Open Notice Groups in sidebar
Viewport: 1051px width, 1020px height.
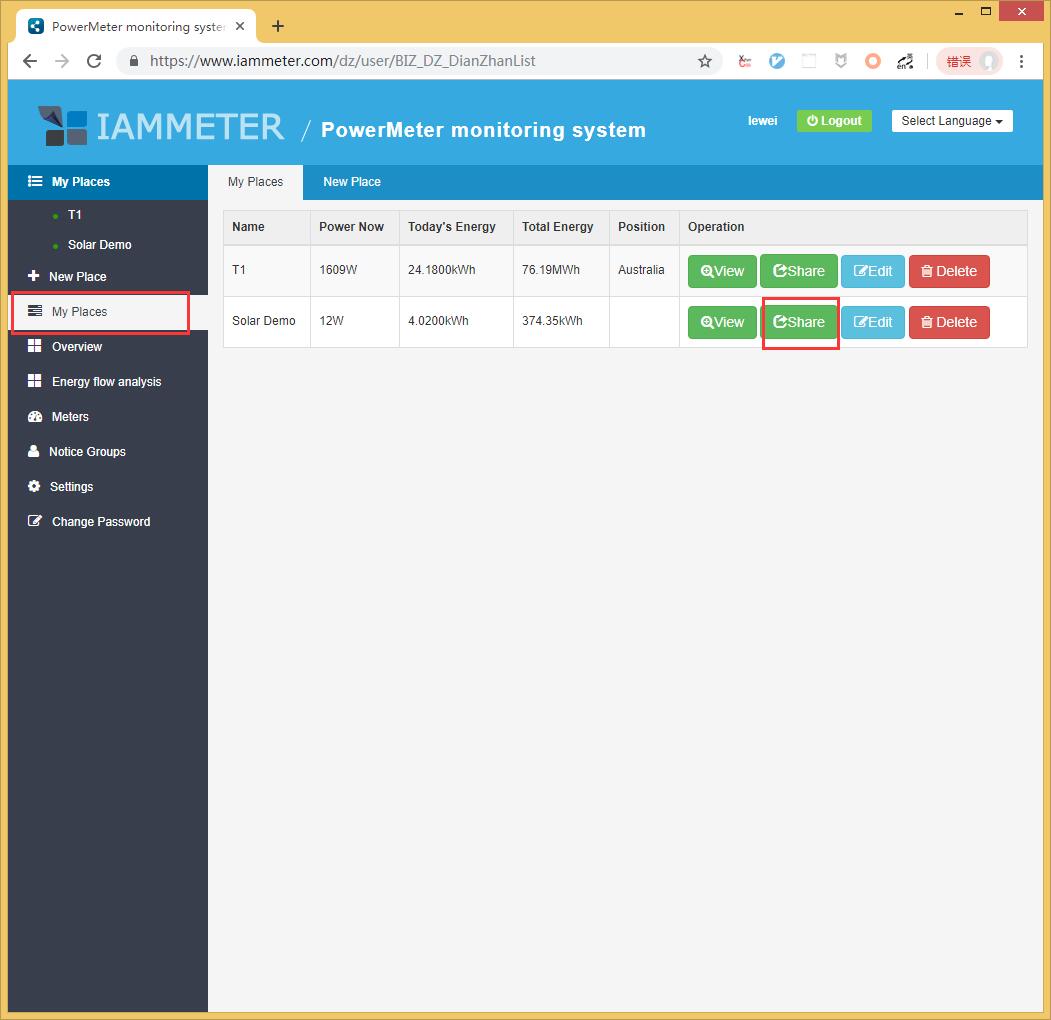click(x=87, y=452)
